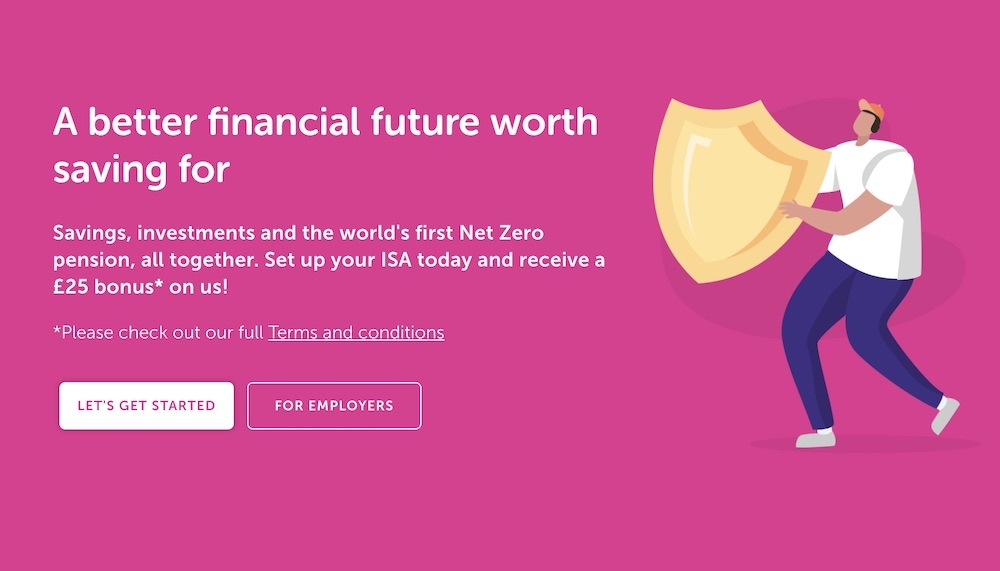Screen dimensions: 1000x571
Task: Click the man's back grey shoe
Action: 945,414
